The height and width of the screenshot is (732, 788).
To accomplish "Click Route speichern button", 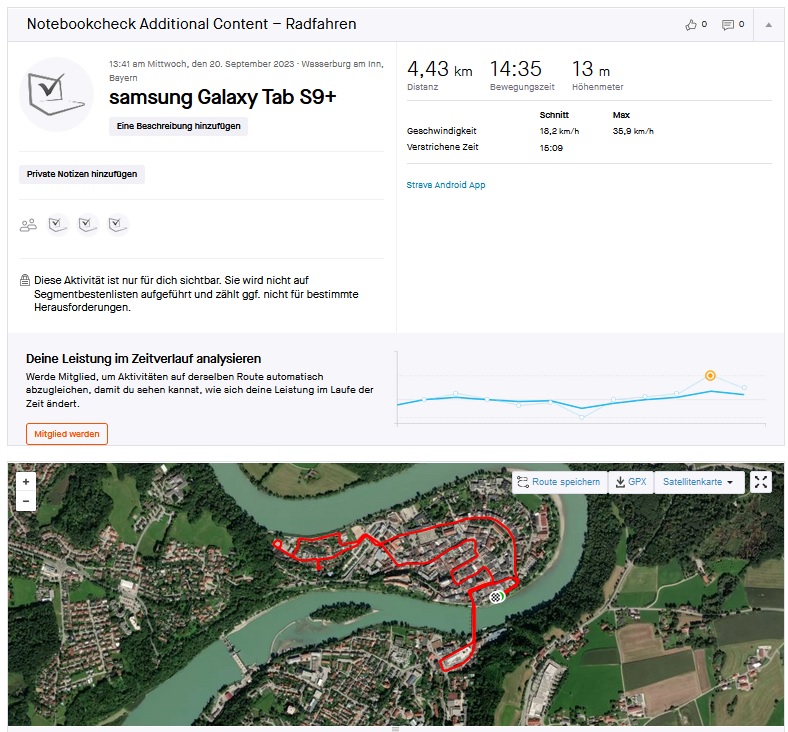I will (x=559, y=482).
